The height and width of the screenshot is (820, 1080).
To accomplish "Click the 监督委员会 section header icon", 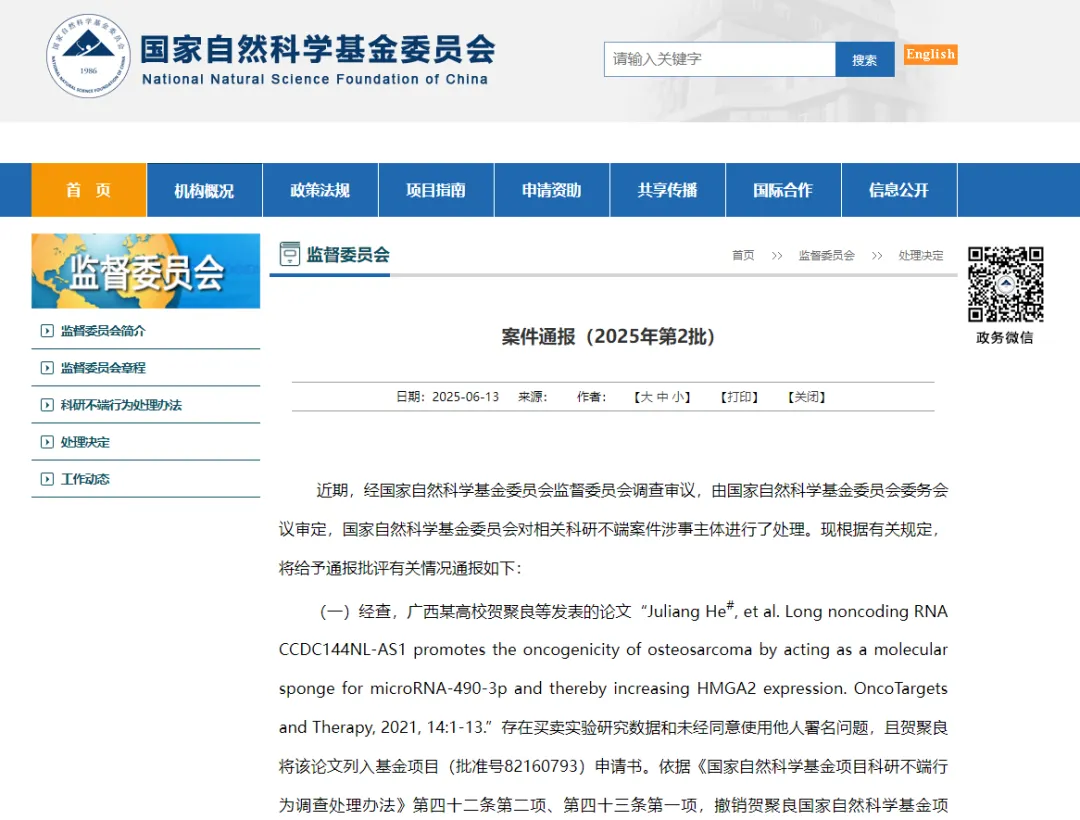I will click(x=289, y=254).
